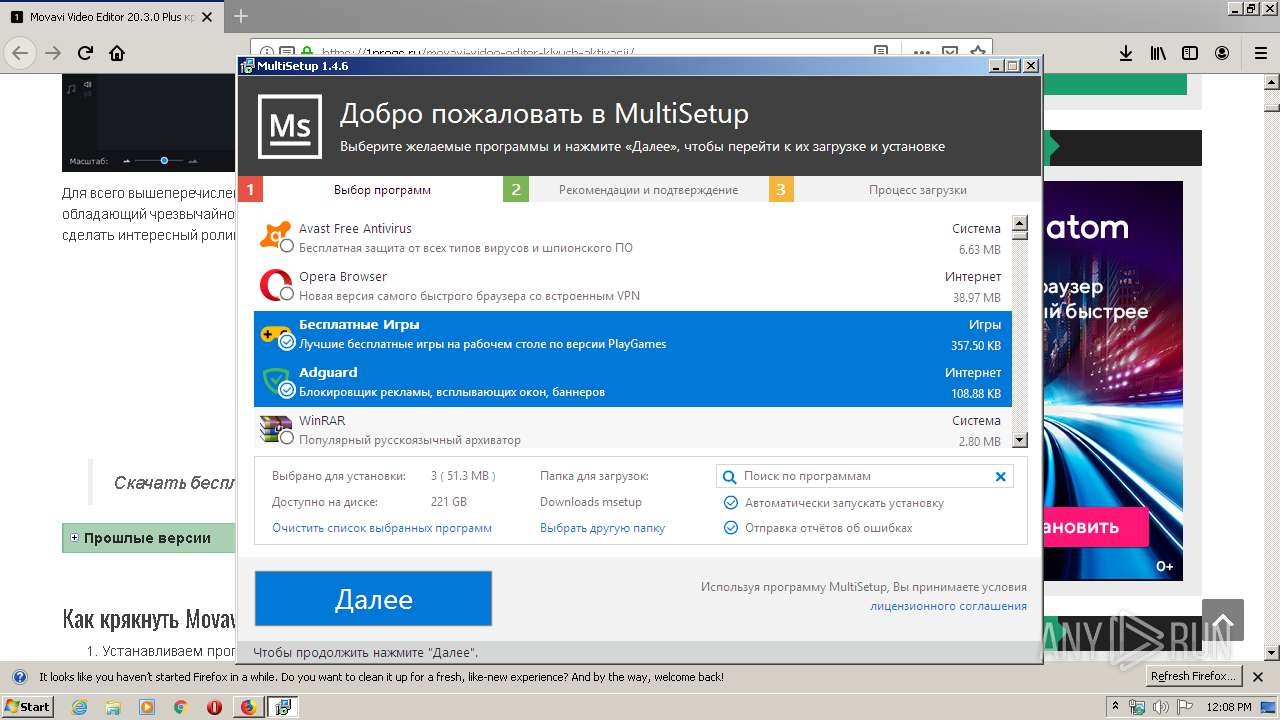Image resolution: width=1280 pixels, height=720 pixels.
Task: Click the scroll-to-top arrow on webpage
Action: [x=1223, y=620]
